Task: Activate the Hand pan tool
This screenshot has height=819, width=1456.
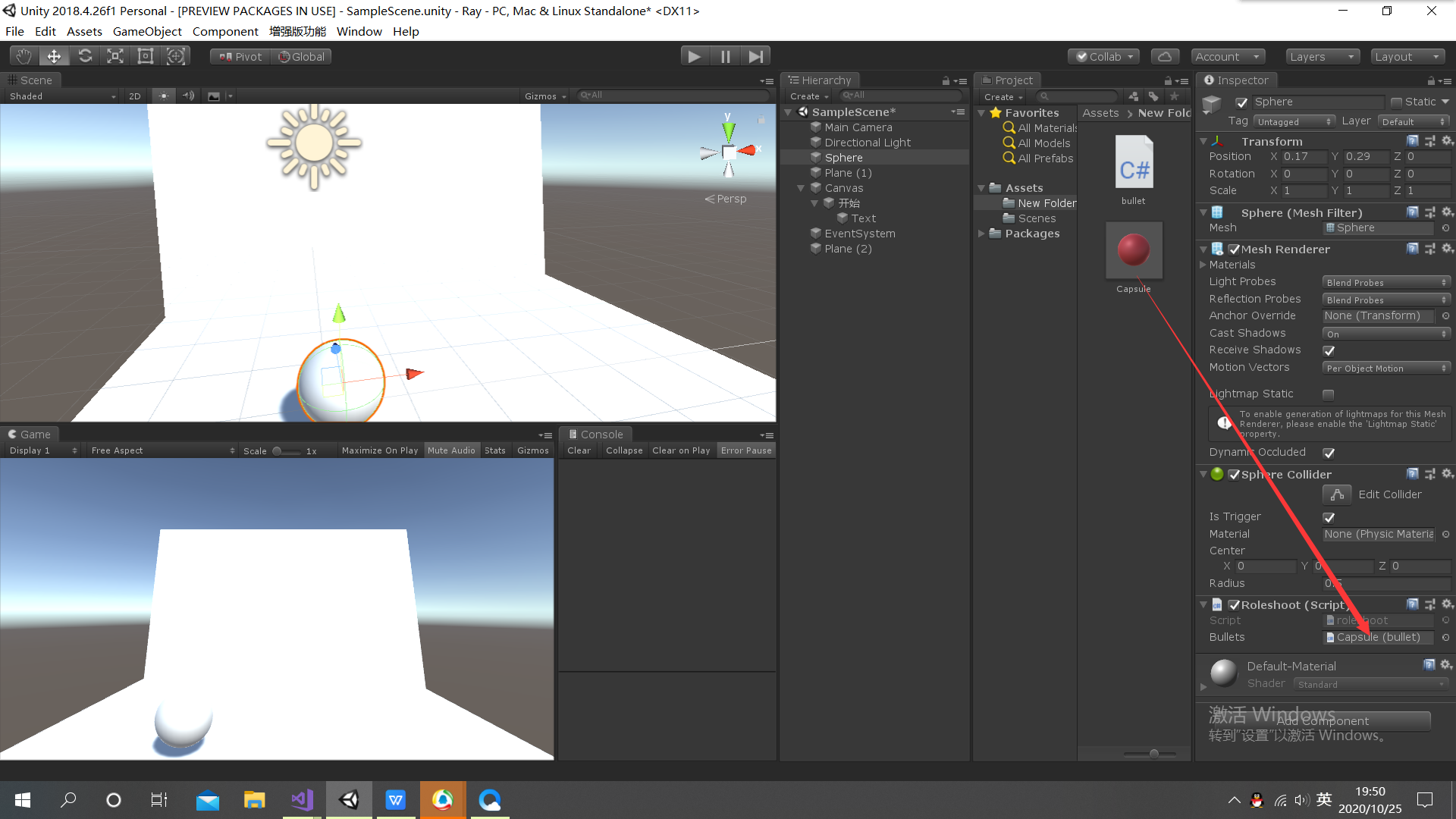Action: (x=23, y=55)
